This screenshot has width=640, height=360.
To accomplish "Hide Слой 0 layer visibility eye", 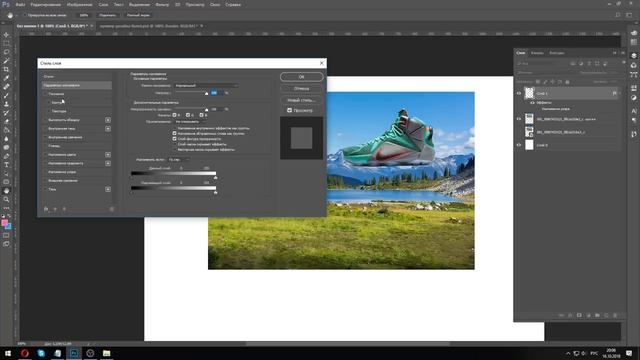I will 519,145.
